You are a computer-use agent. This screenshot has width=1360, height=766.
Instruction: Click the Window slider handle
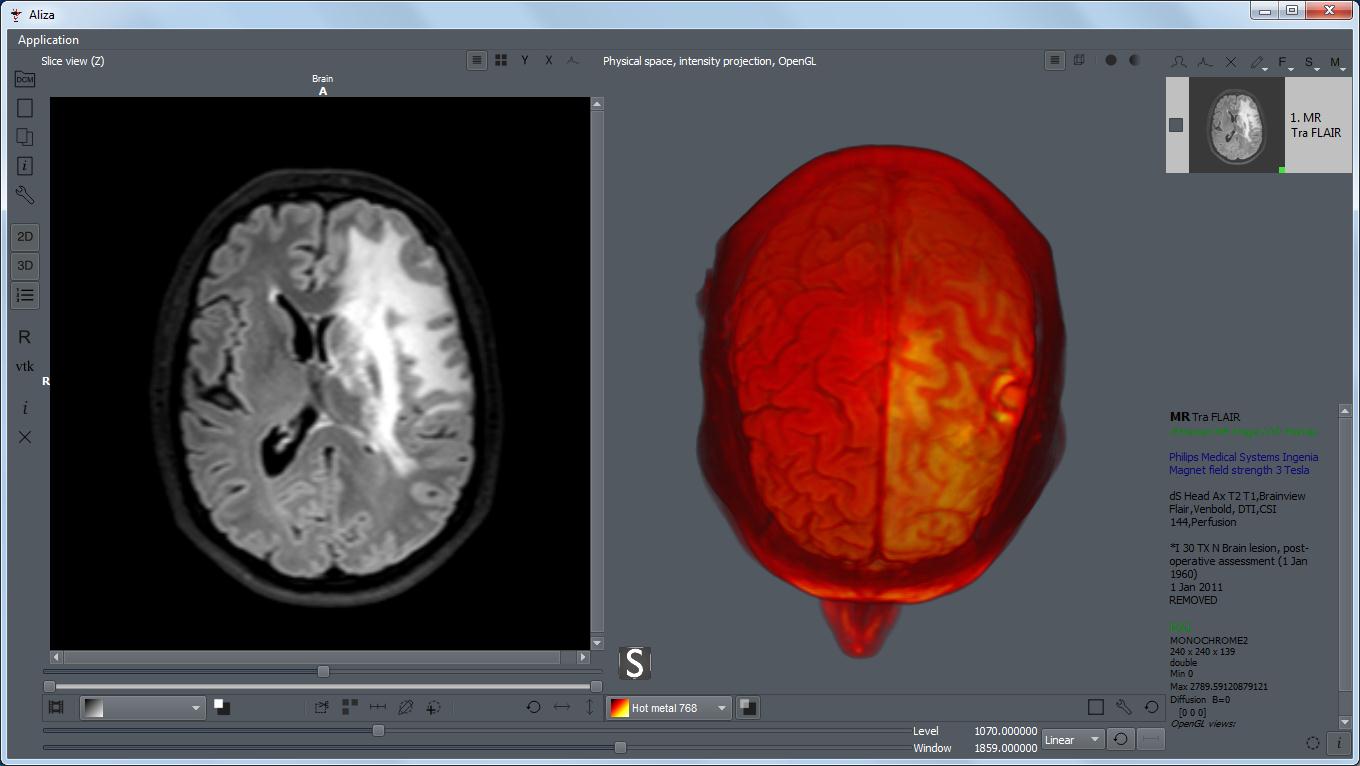coord(620,747)
